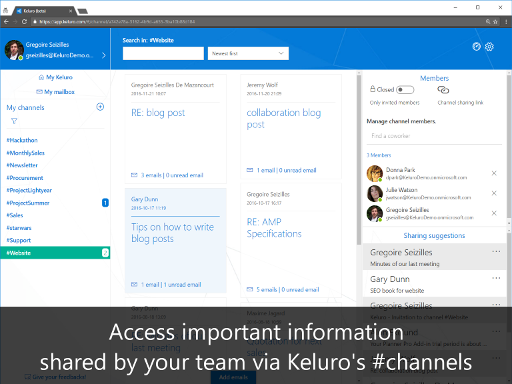Go to My Keluro

[56, 77]
